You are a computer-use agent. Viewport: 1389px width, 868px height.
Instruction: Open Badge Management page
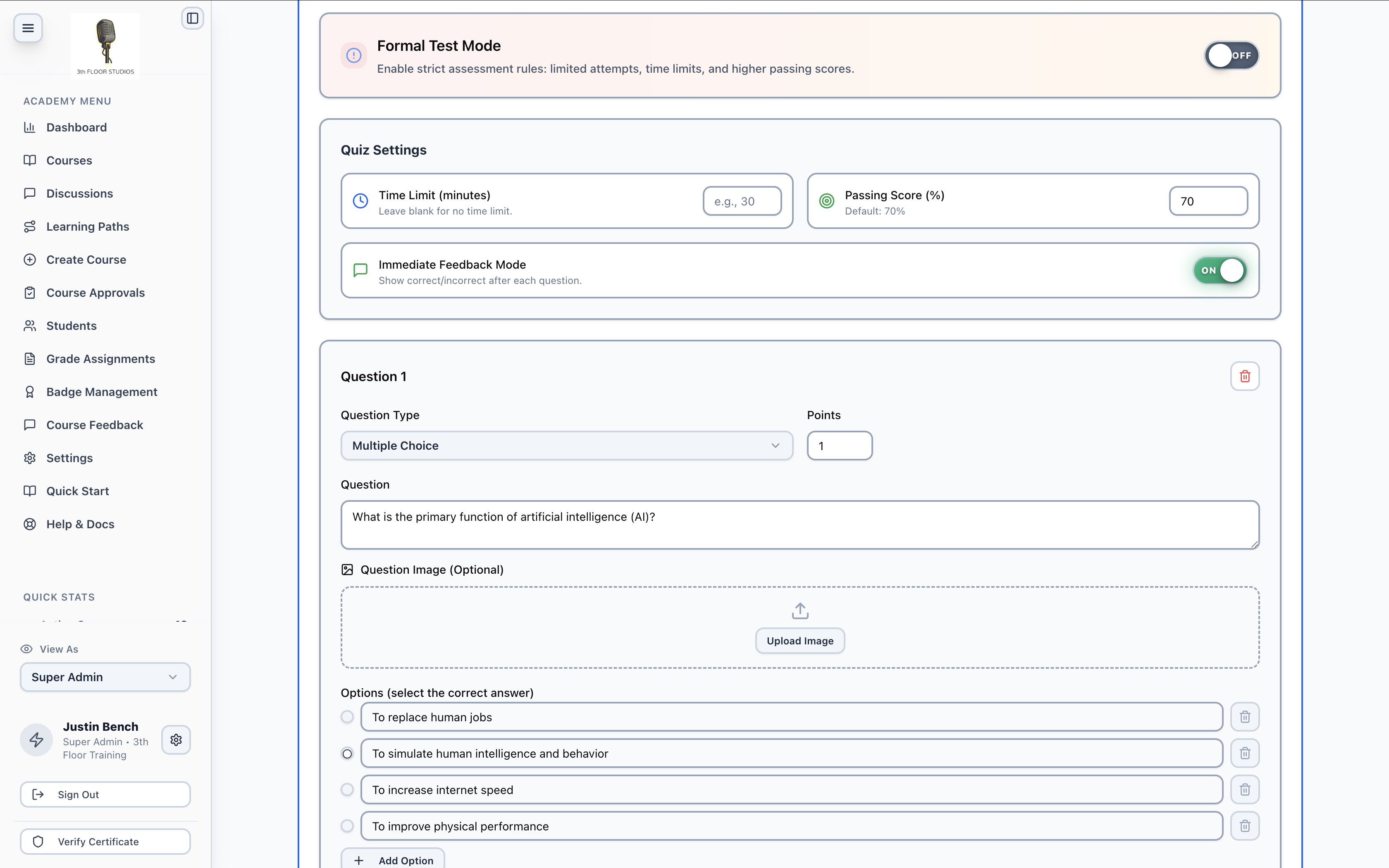click(x=102, y=392)
